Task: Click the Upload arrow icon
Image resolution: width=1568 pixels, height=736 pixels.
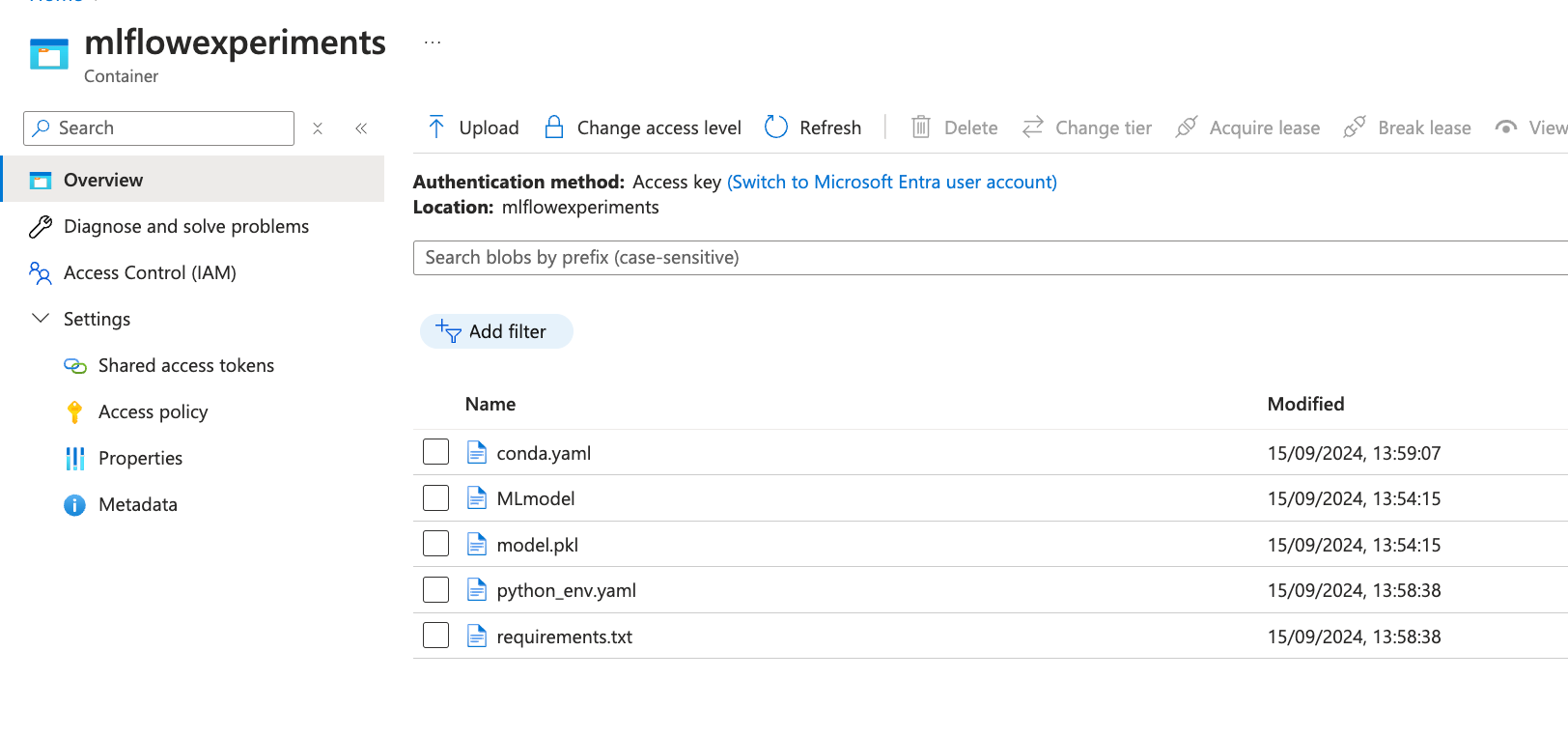Action: pos(436,127)
